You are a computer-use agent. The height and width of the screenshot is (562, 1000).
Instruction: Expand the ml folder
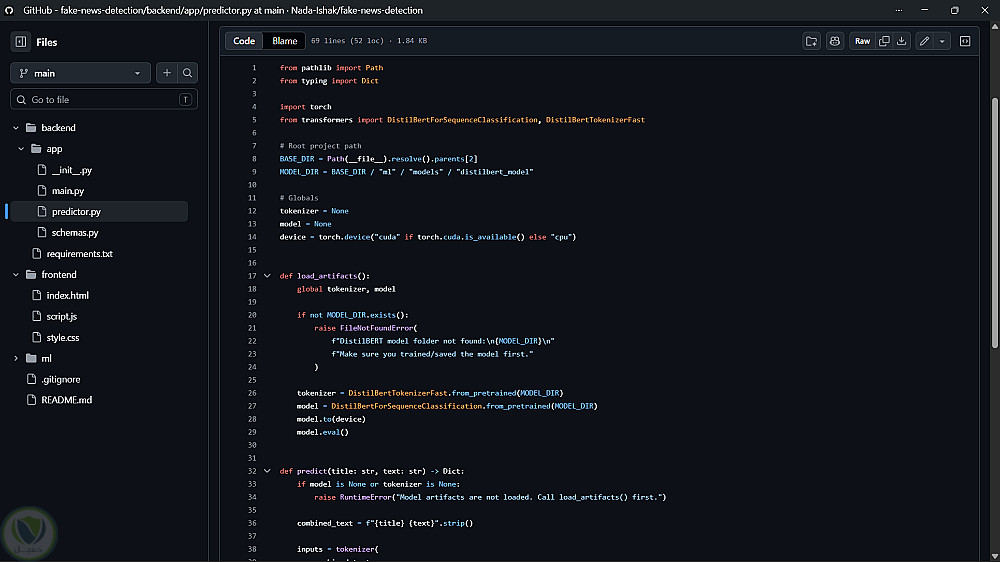tap(16, 359)
